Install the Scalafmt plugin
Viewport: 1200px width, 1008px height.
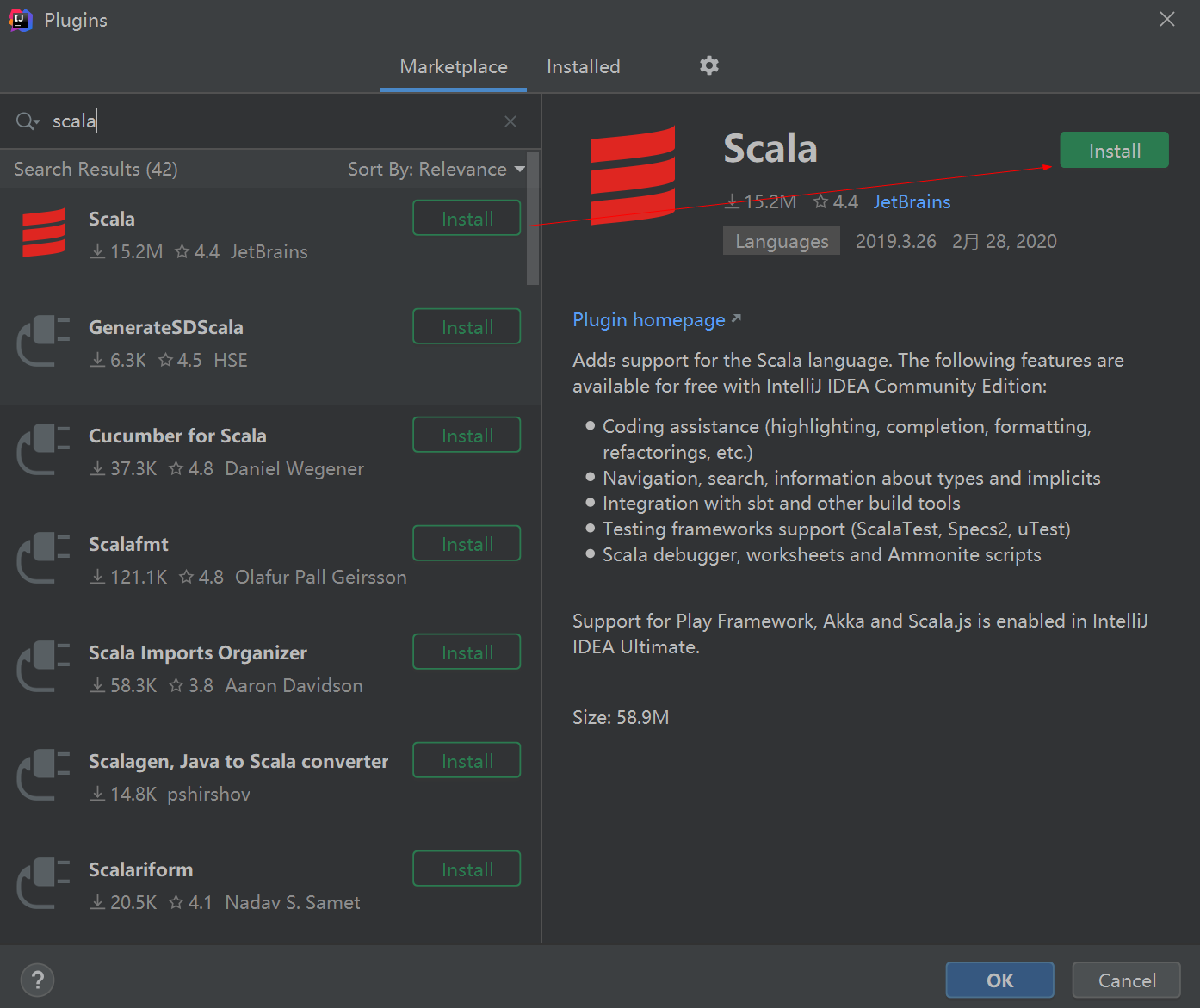pos(467,543)
